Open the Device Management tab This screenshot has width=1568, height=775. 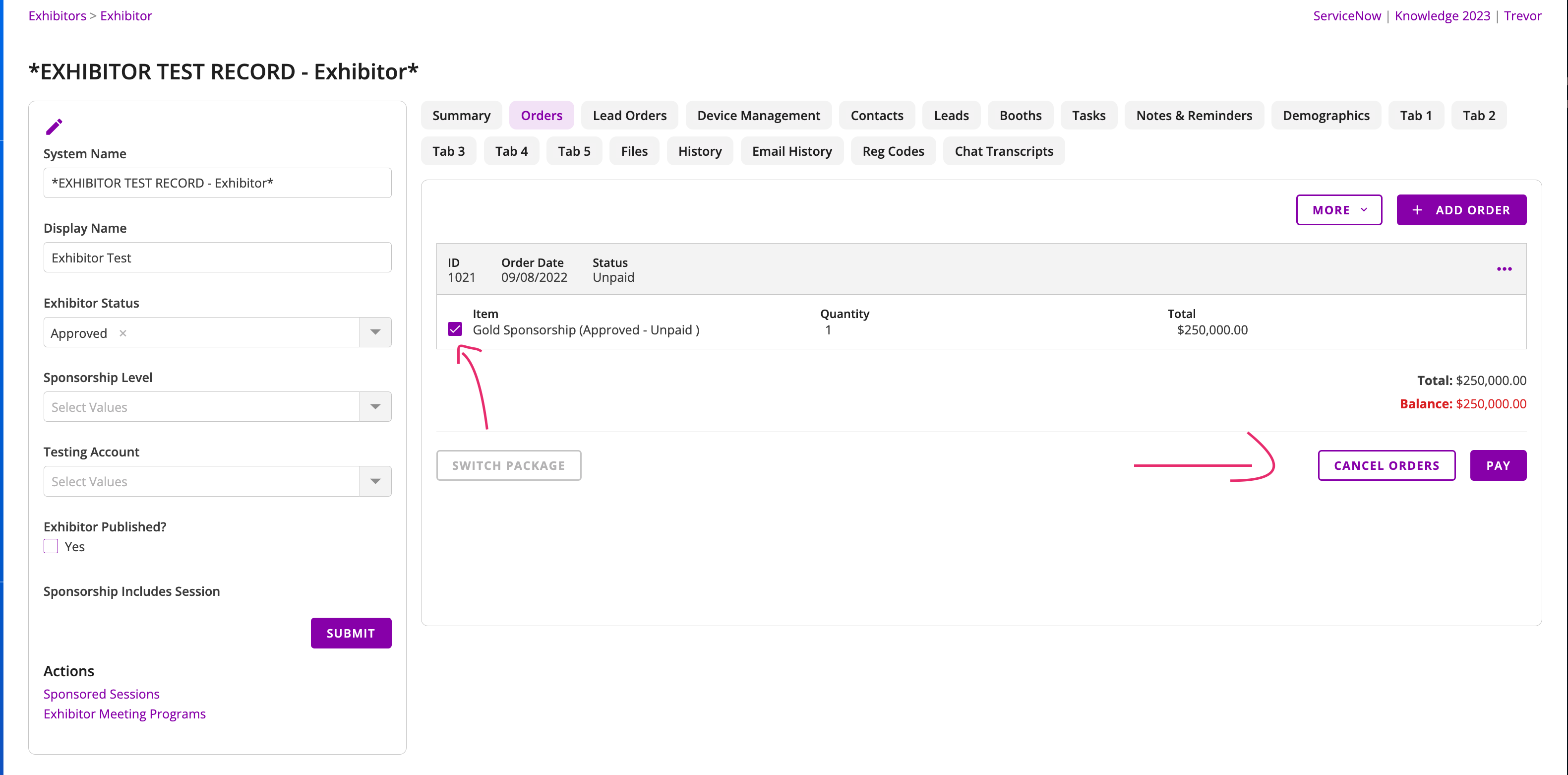pos(758,116)
